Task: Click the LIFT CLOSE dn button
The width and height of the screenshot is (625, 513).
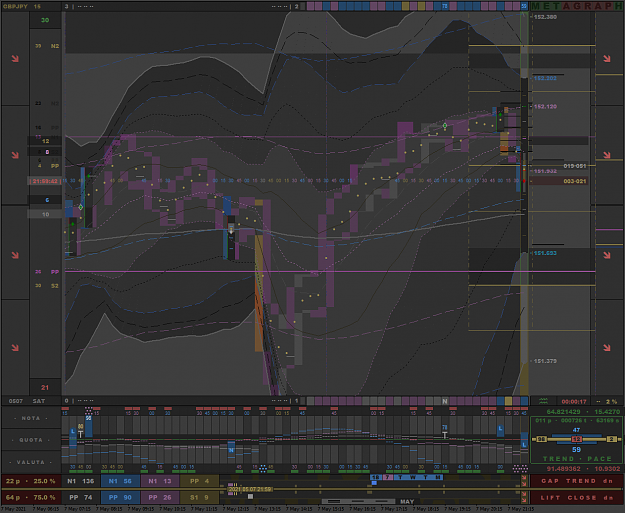Action: point(577,497)
